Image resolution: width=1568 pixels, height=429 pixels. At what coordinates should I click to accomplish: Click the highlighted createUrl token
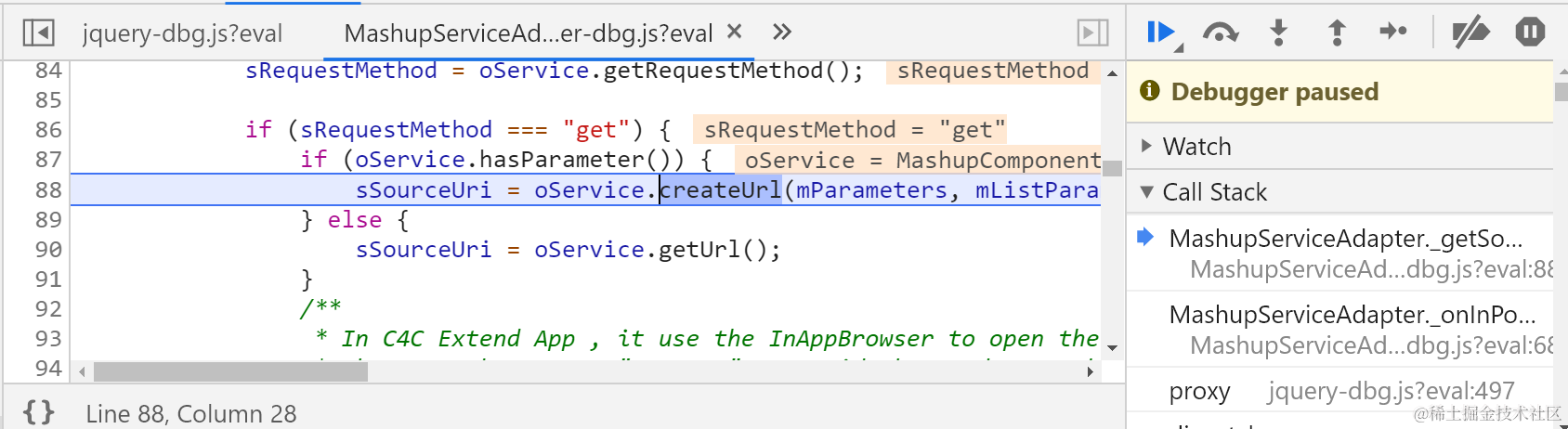[721, 189]
